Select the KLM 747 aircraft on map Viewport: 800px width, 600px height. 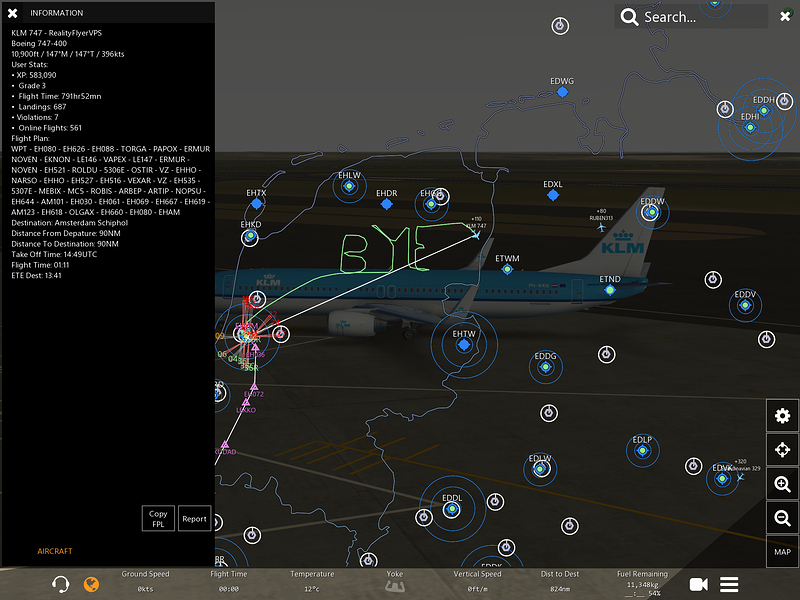point(476,235)
